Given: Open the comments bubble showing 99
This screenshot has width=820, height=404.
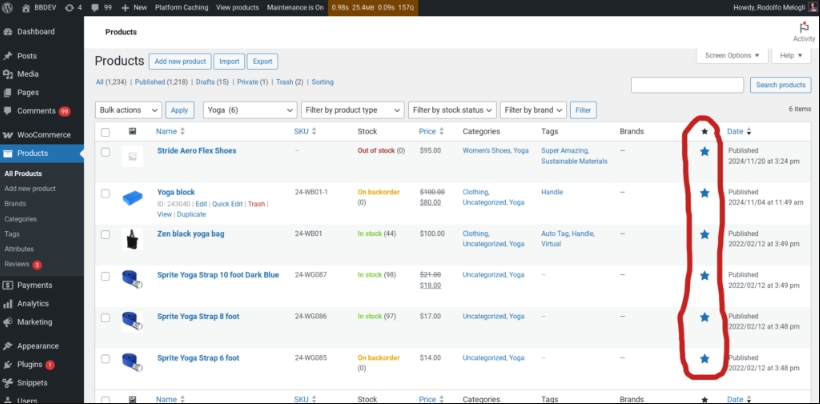Looking at the screenshot, I should point(94,8).
